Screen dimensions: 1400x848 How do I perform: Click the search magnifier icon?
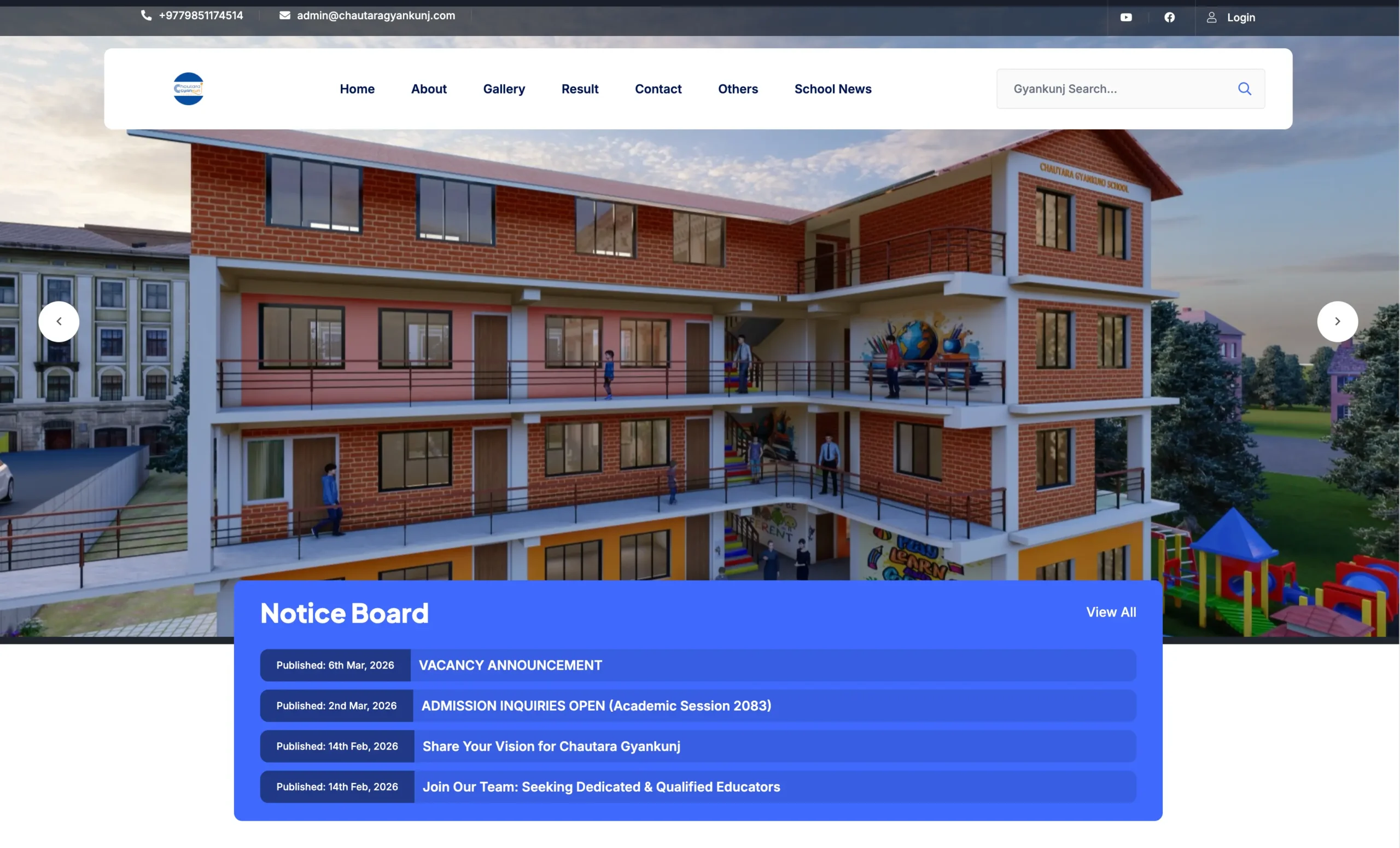click(1244, 89)
